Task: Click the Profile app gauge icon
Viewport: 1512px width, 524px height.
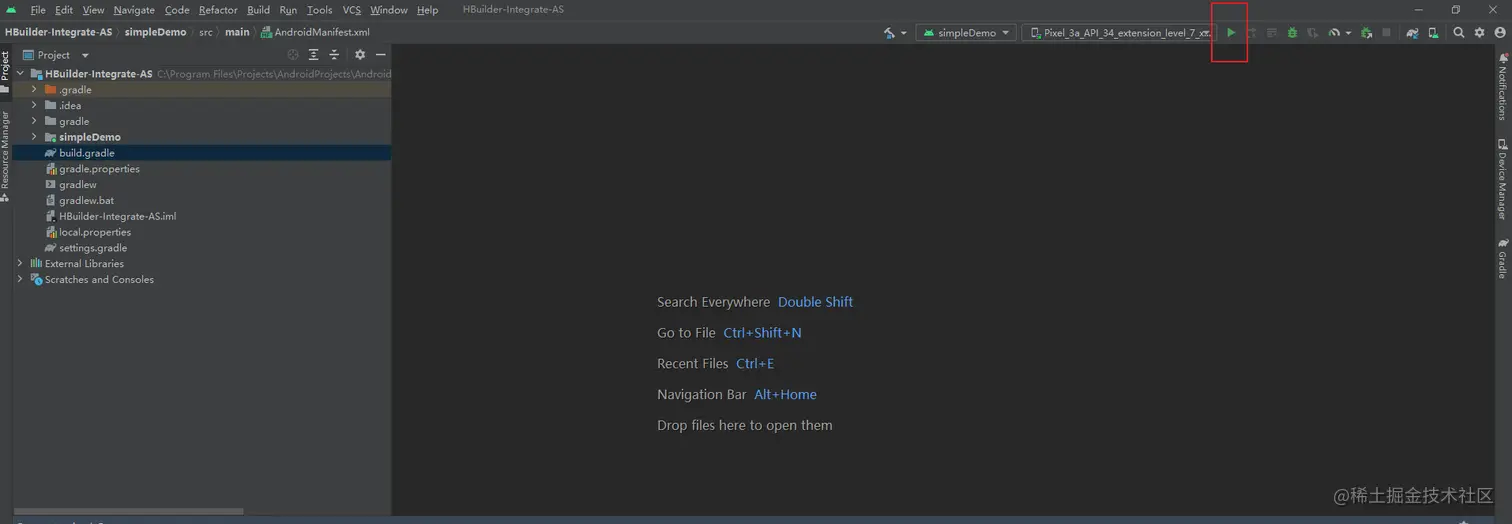Action: (x=1334, y=33)
